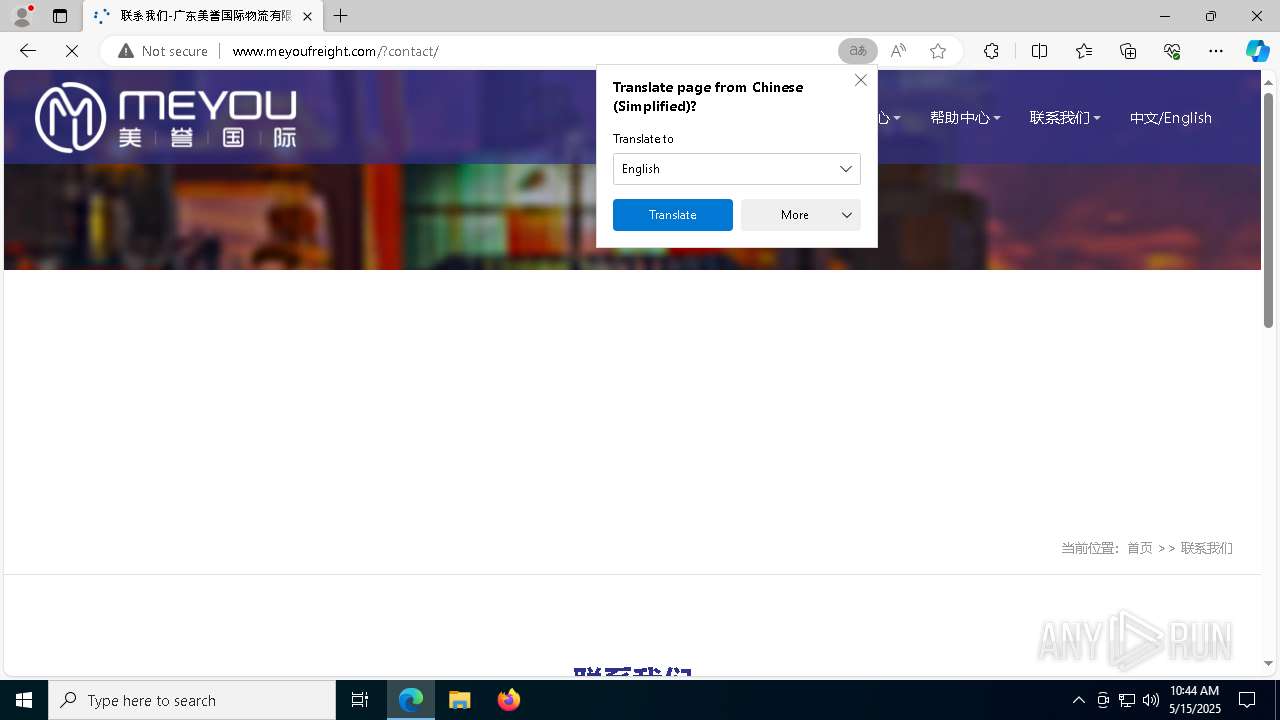The image size is (1280, 720).
Task: Click the 首页 breadcrumb link
Action: point(1140,548)
